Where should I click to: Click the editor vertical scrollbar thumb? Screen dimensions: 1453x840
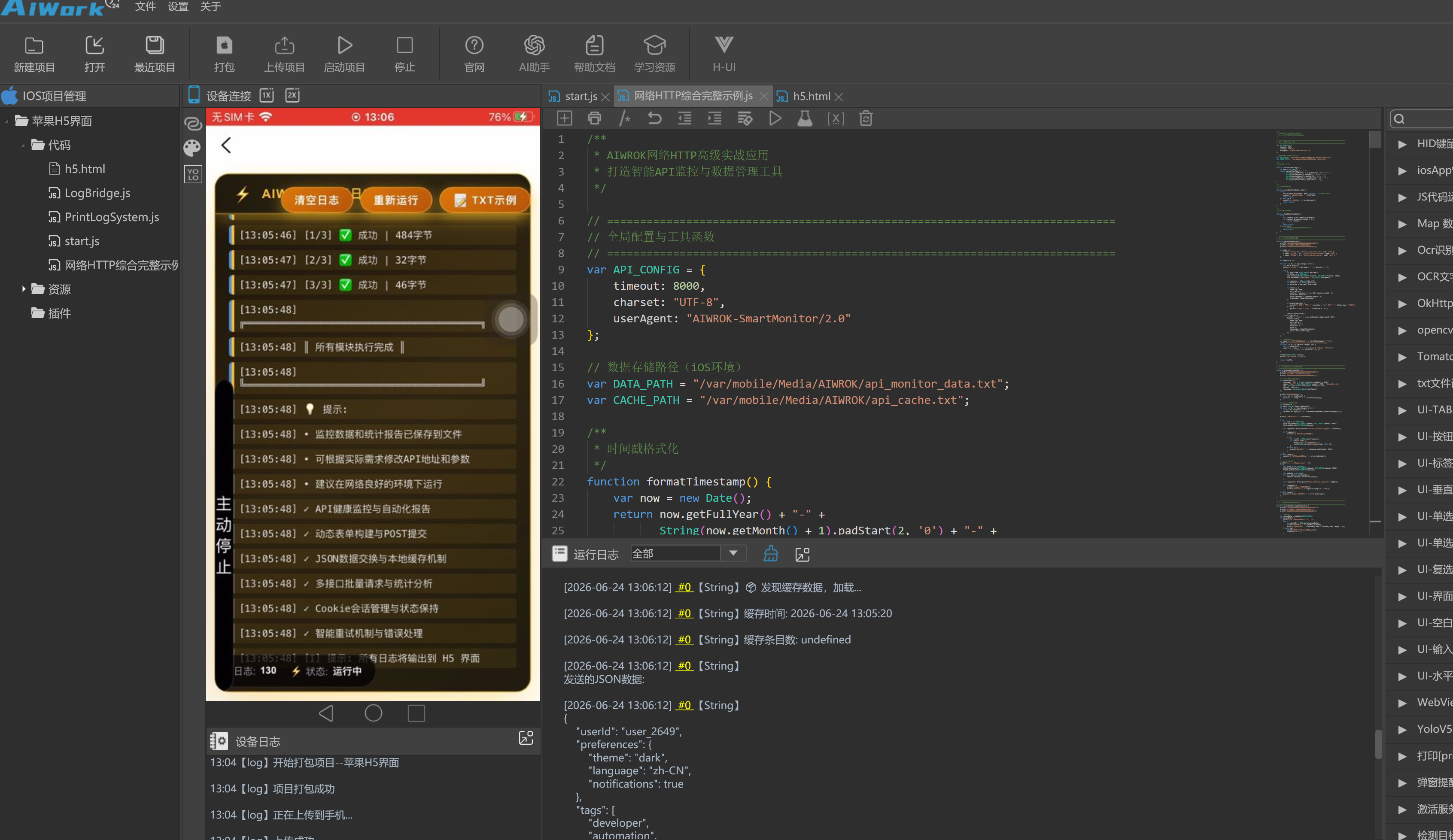coord(1375,139)
